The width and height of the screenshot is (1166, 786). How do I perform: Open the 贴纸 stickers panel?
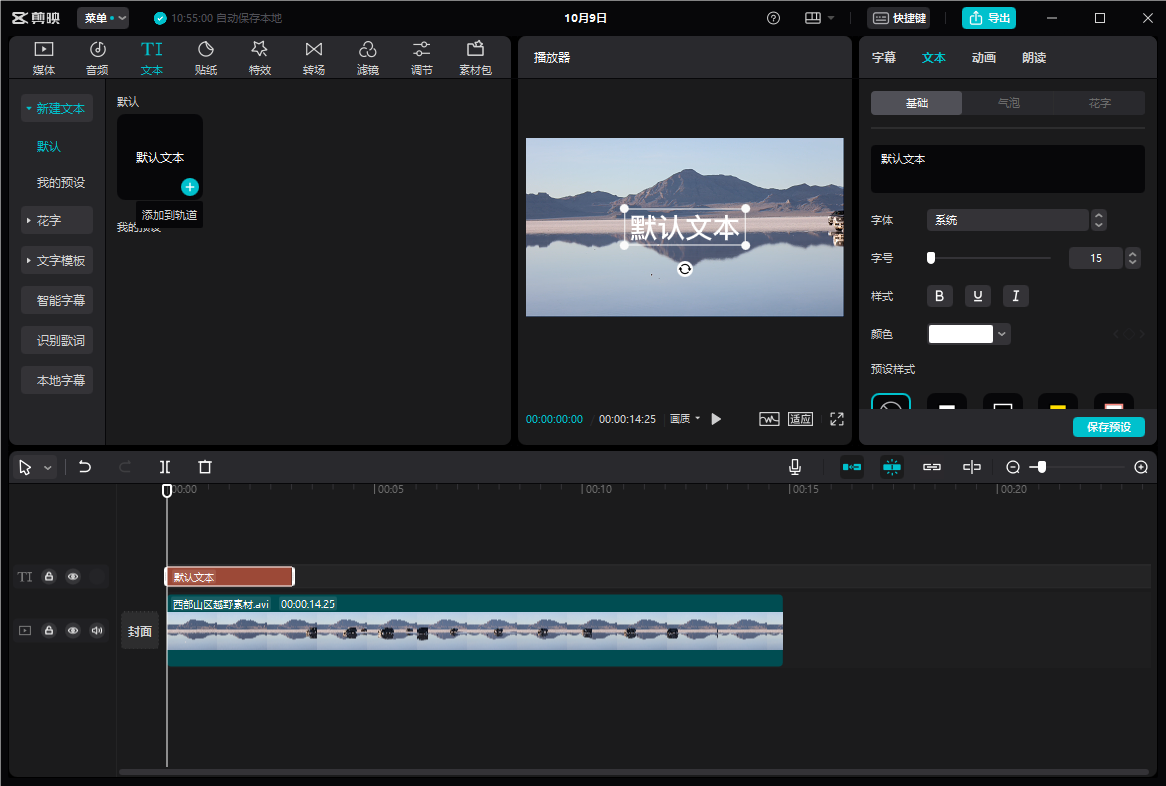tap(206, 57)
